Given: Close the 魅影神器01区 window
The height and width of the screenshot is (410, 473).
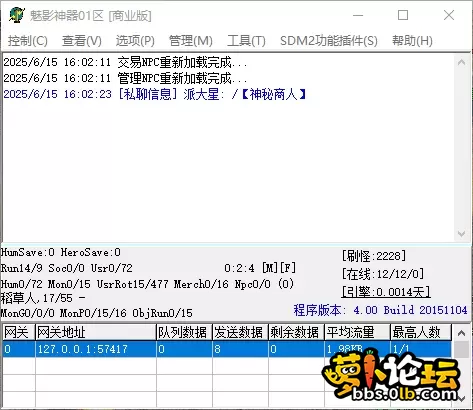Looking at the screenshot, I should point(449,15).
